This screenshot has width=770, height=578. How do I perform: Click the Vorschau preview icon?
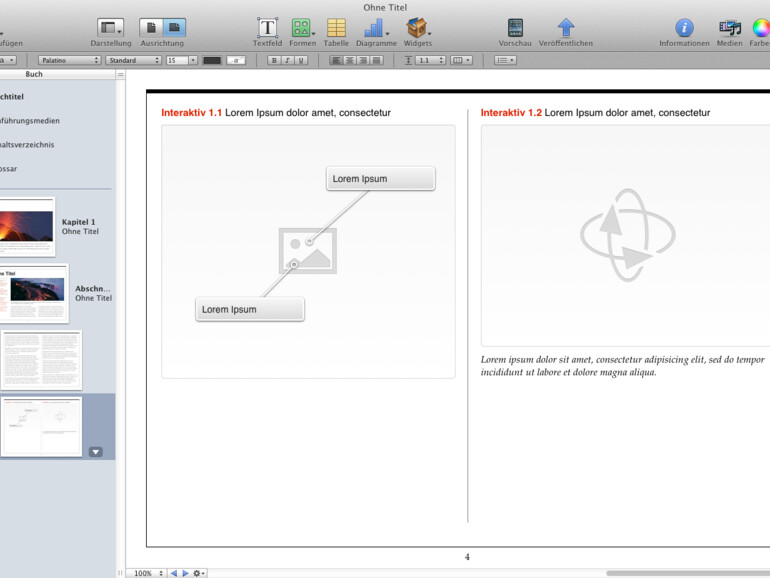point(515,28)
